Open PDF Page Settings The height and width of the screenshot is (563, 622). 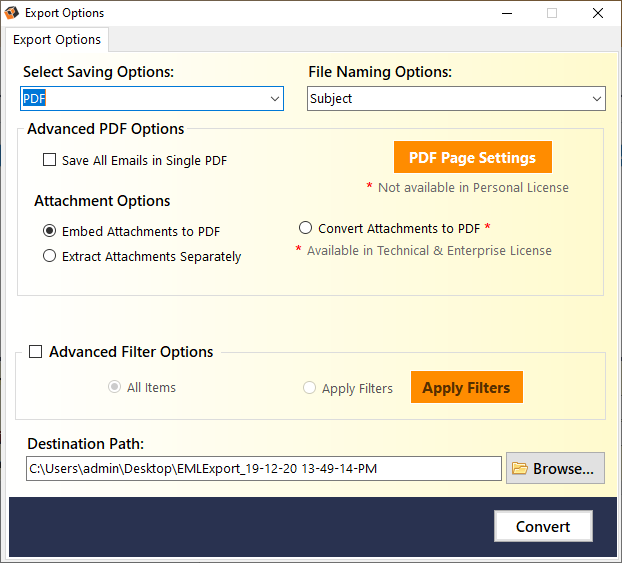pos(473,157)
